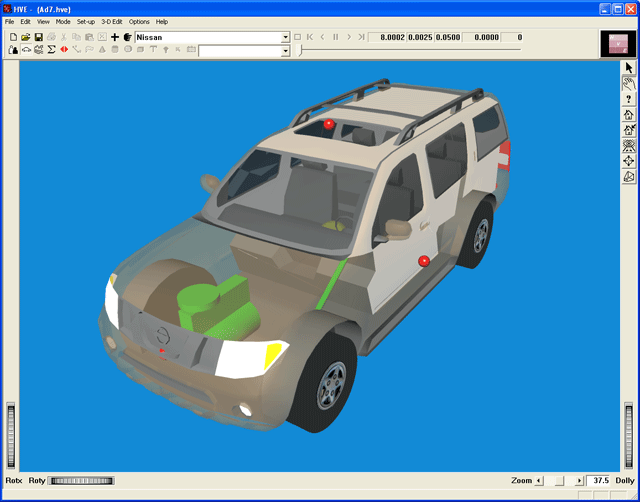The image size is (640, 502).
Task: Click the Pause playback button
Action: coord(336,37)
